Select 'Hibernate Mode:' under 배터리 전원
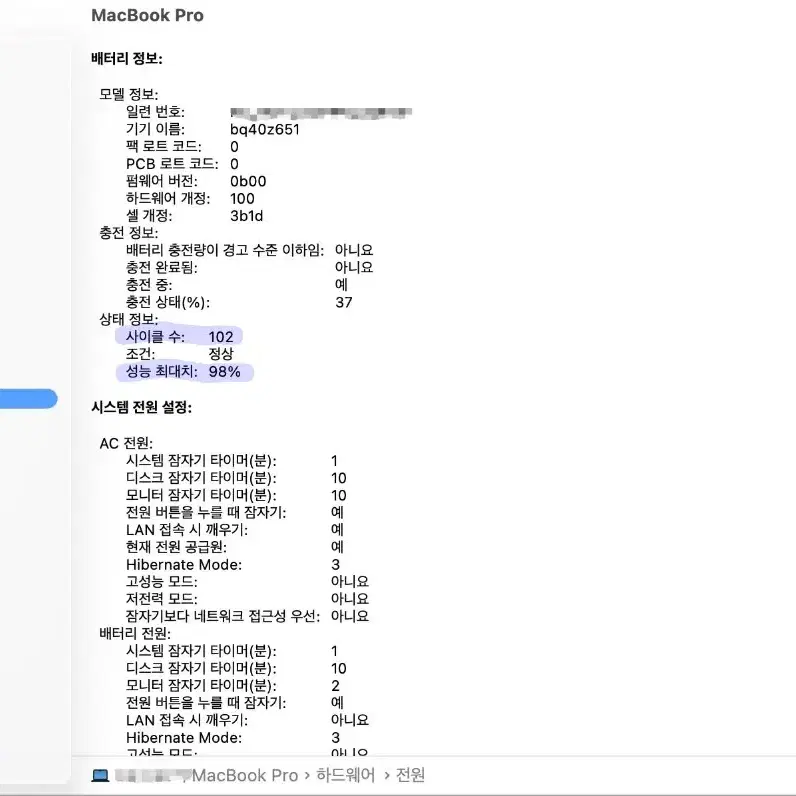The image size is (796, 796). click(x=184, y=738)
